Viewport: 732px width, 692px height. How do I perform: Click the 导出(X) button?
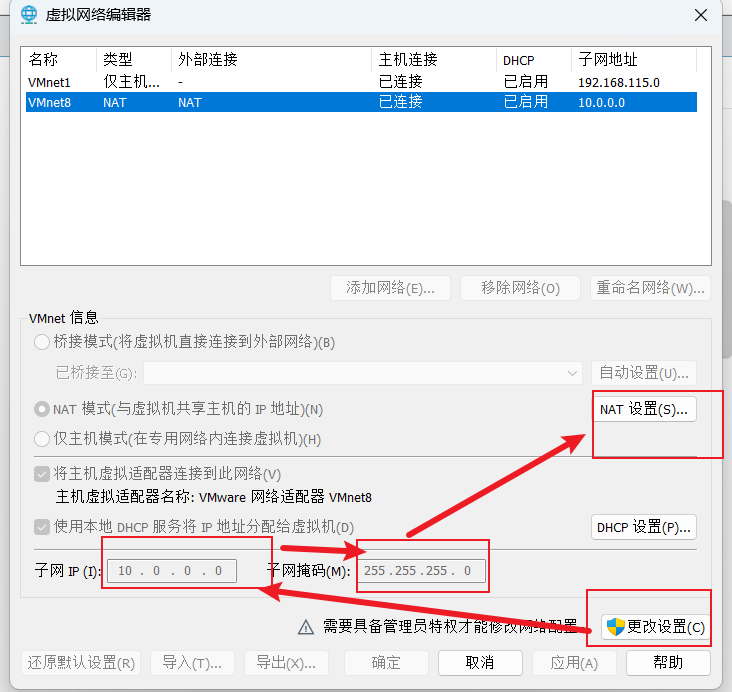point(286,663)
